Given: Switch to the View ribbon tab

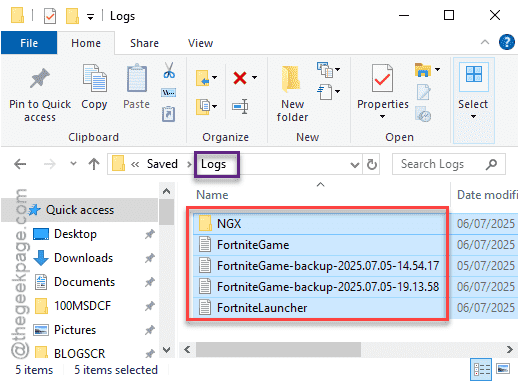Looking at the screenshot, I should pos(200,43).
